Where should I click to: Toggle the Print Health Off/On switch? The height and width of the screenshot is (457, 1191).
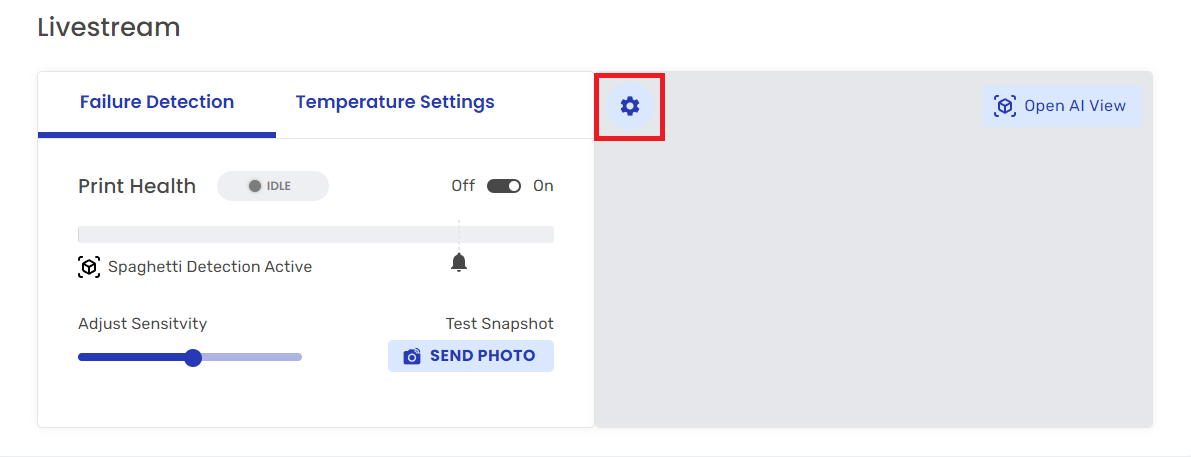(504, 186)
